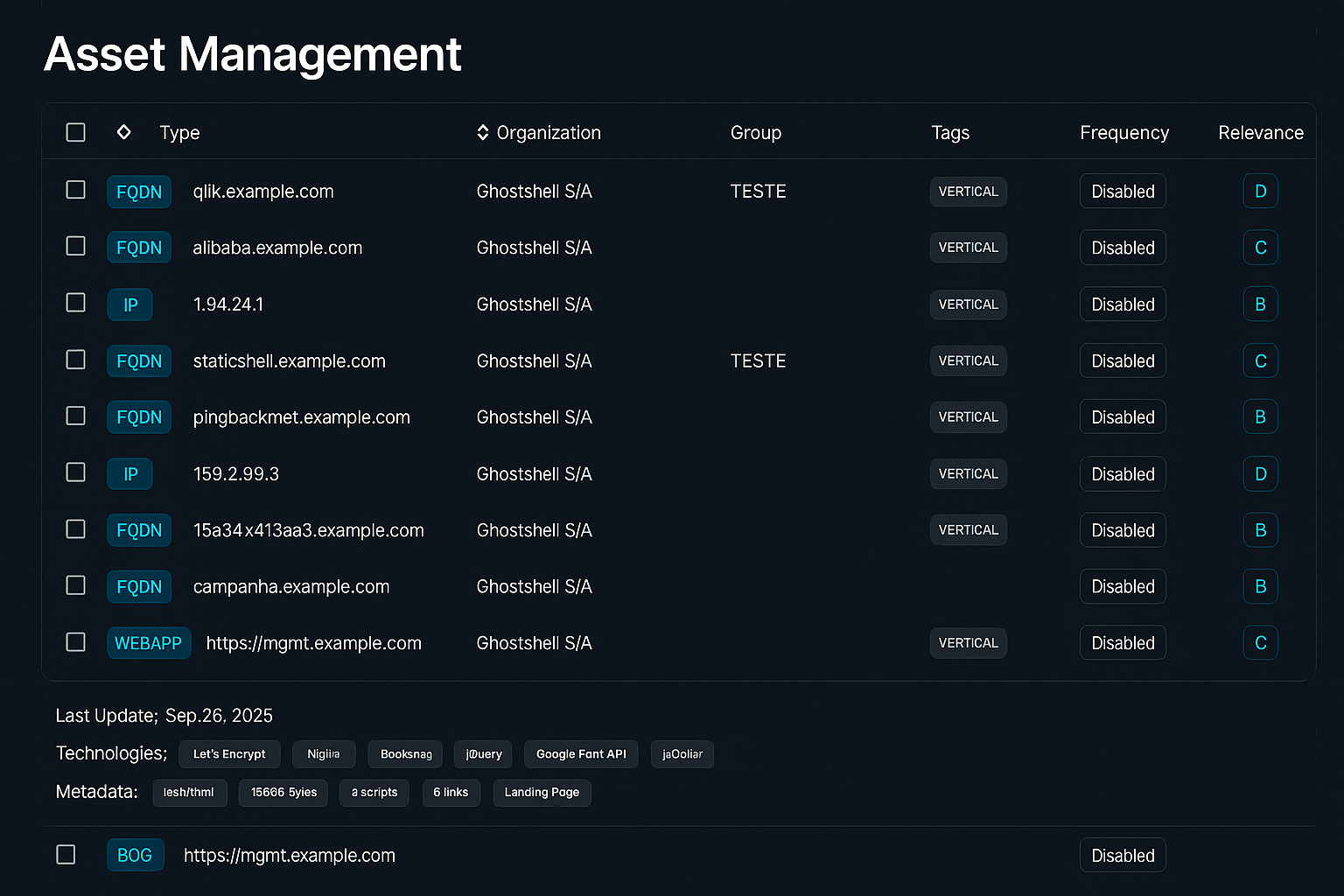Check the box for staticshell.example.com
The image size is (1344, 896).
tap(76, 360)
